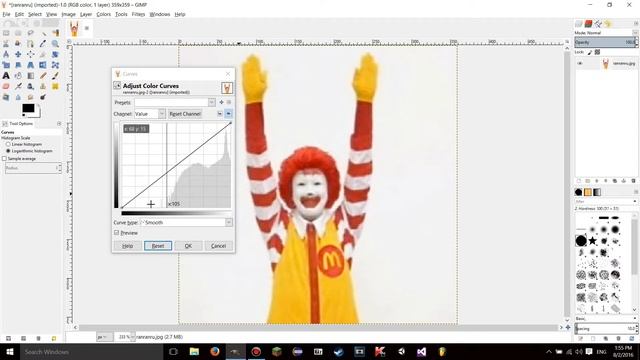
Task: Select the Rotate tool
Action: [55, 54]
